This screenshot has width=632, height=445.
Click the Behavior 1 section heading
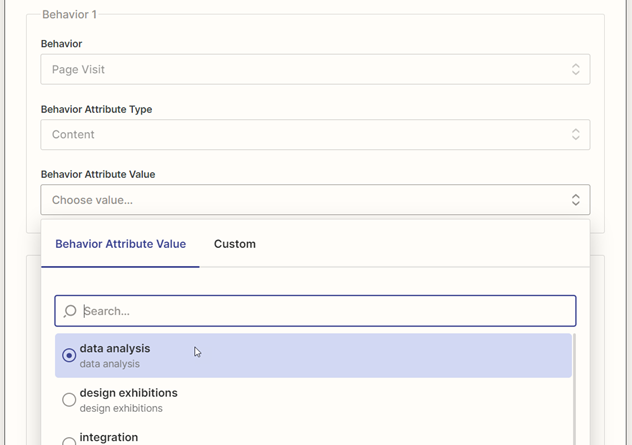click(72, 15)
